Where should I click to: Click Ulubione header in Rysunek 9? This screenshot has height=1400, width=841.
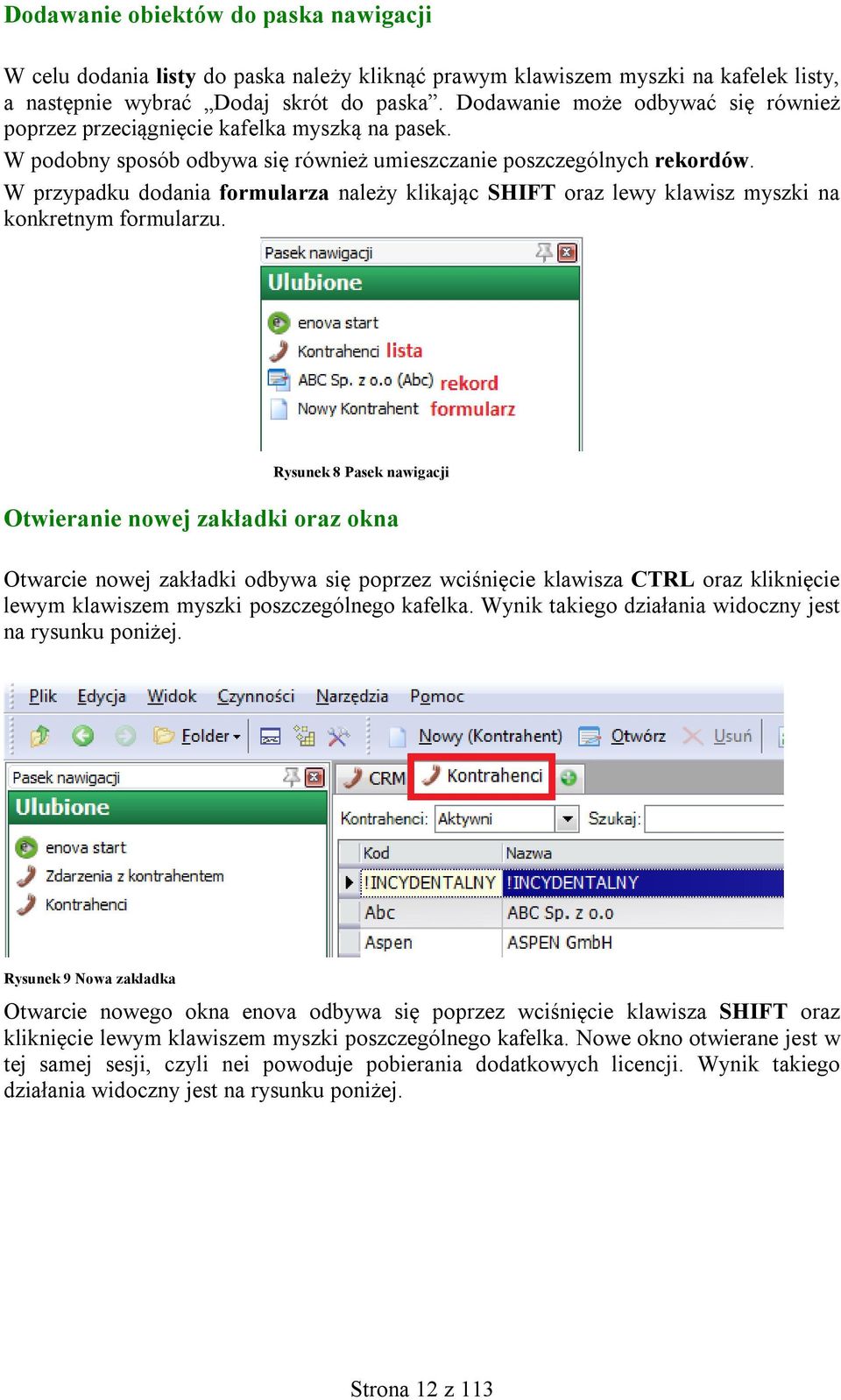pos(167,807)
